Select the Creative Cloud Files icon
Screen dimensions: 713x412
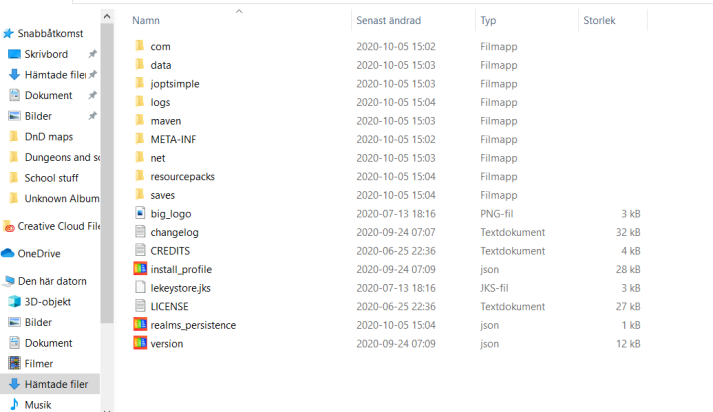tap(8, 226)
